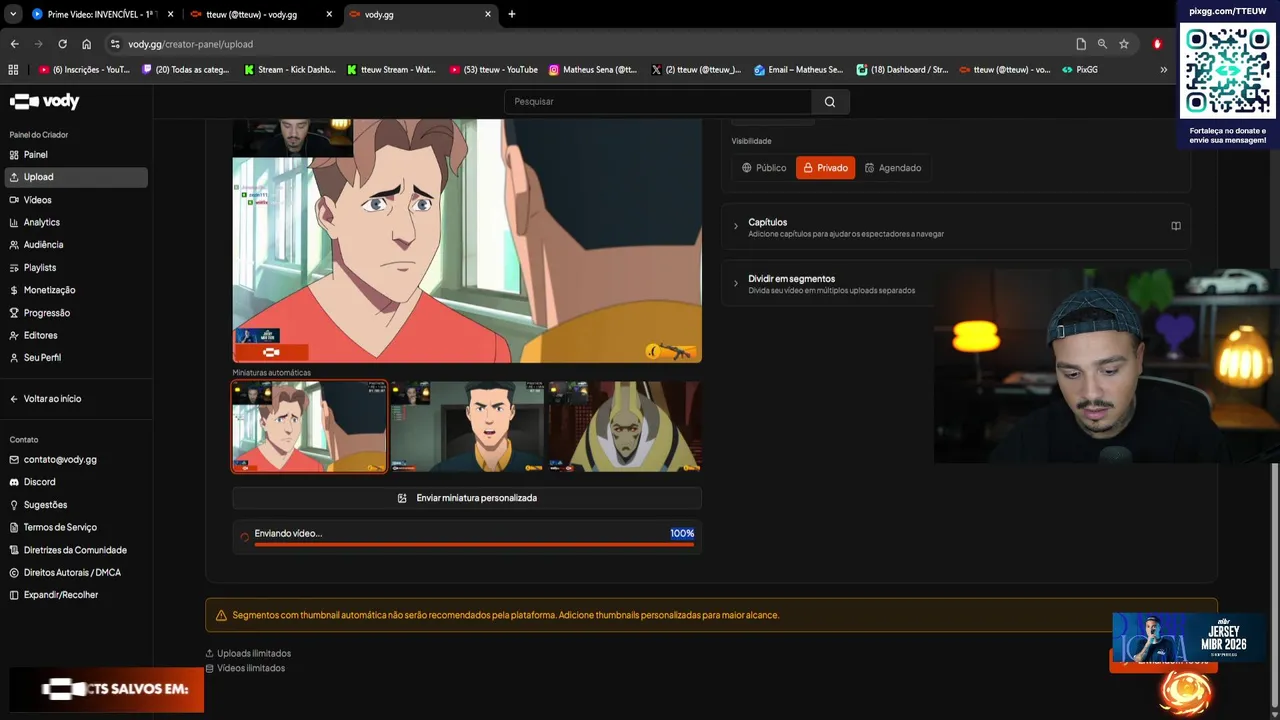Open the Vídeos sidebar section
This screenshot has width=1280, height=720.
76,200
